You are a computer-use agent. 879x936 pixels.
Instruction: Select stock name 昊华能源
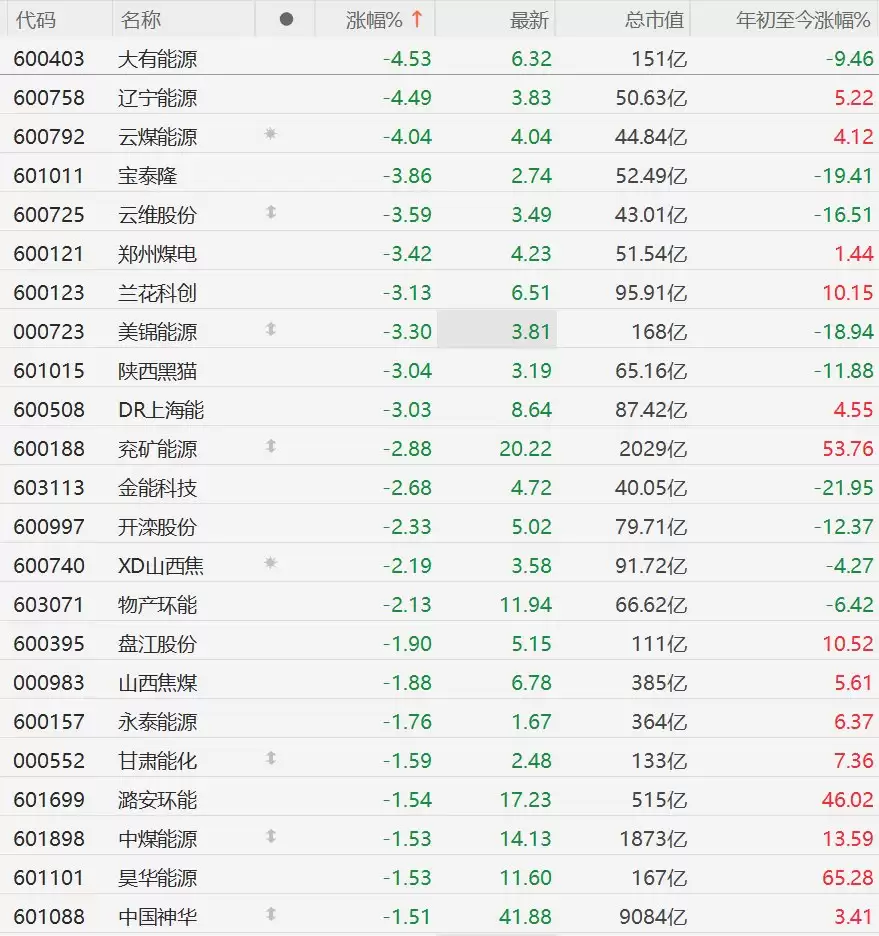click(x=158, y=878)
